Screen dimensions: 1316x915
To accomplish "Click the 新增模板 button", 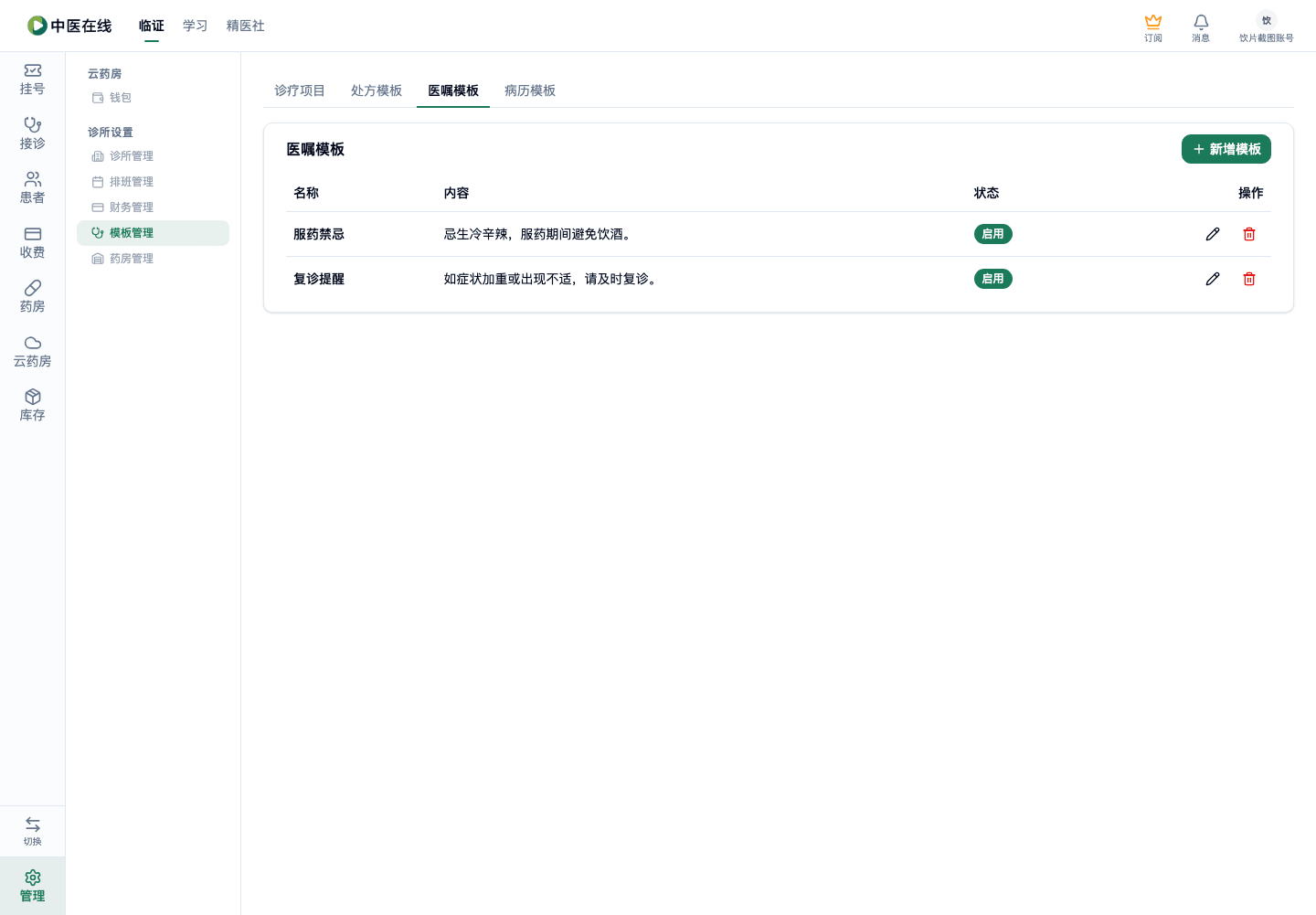I will tap(1226, 149).
